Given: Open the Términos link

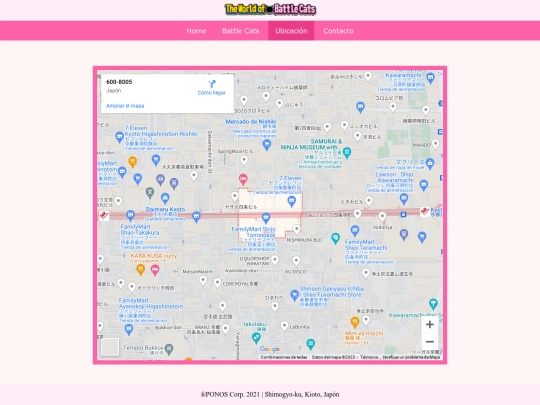Looking at the screenshot, I should click(369, 357).
